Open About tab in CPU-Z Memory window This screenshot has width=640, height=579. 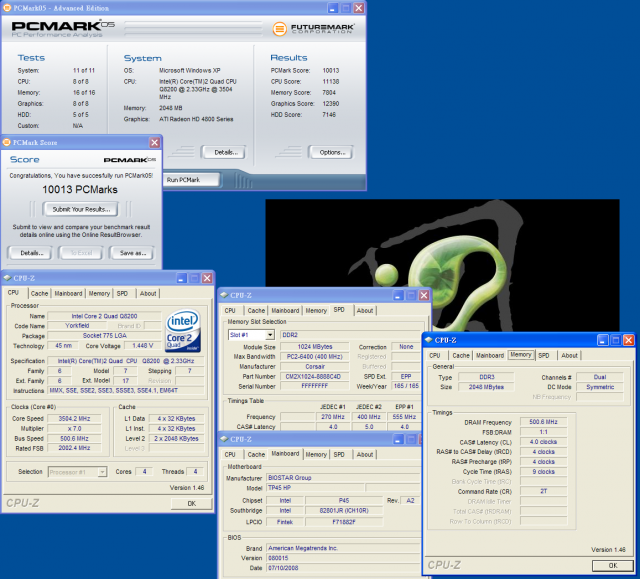[569, 355]
